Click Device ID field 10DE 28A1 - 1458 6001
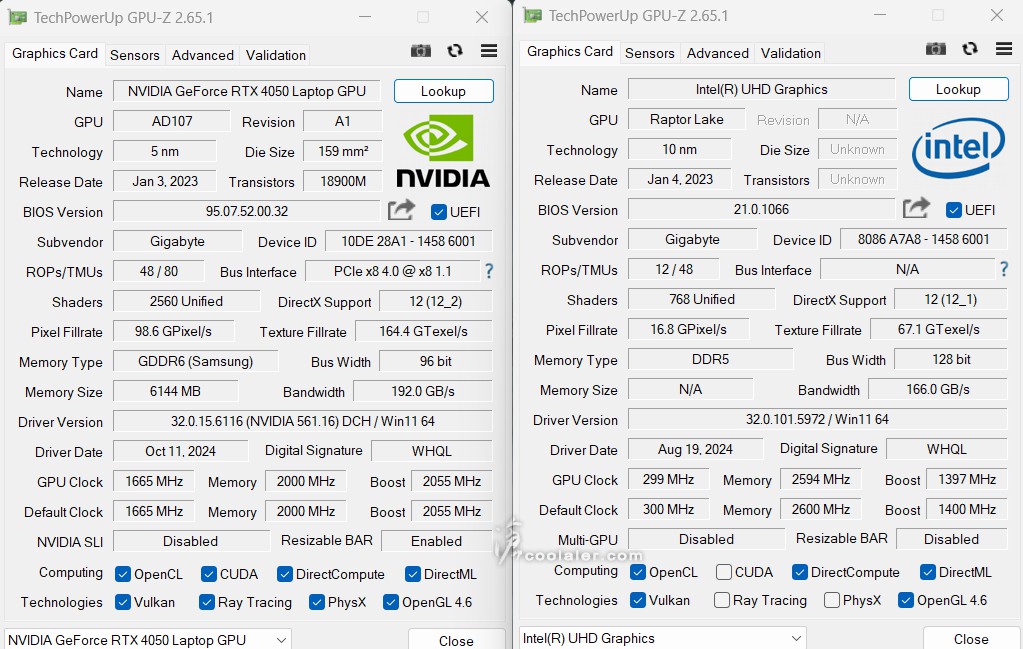 tap(408, 241)
